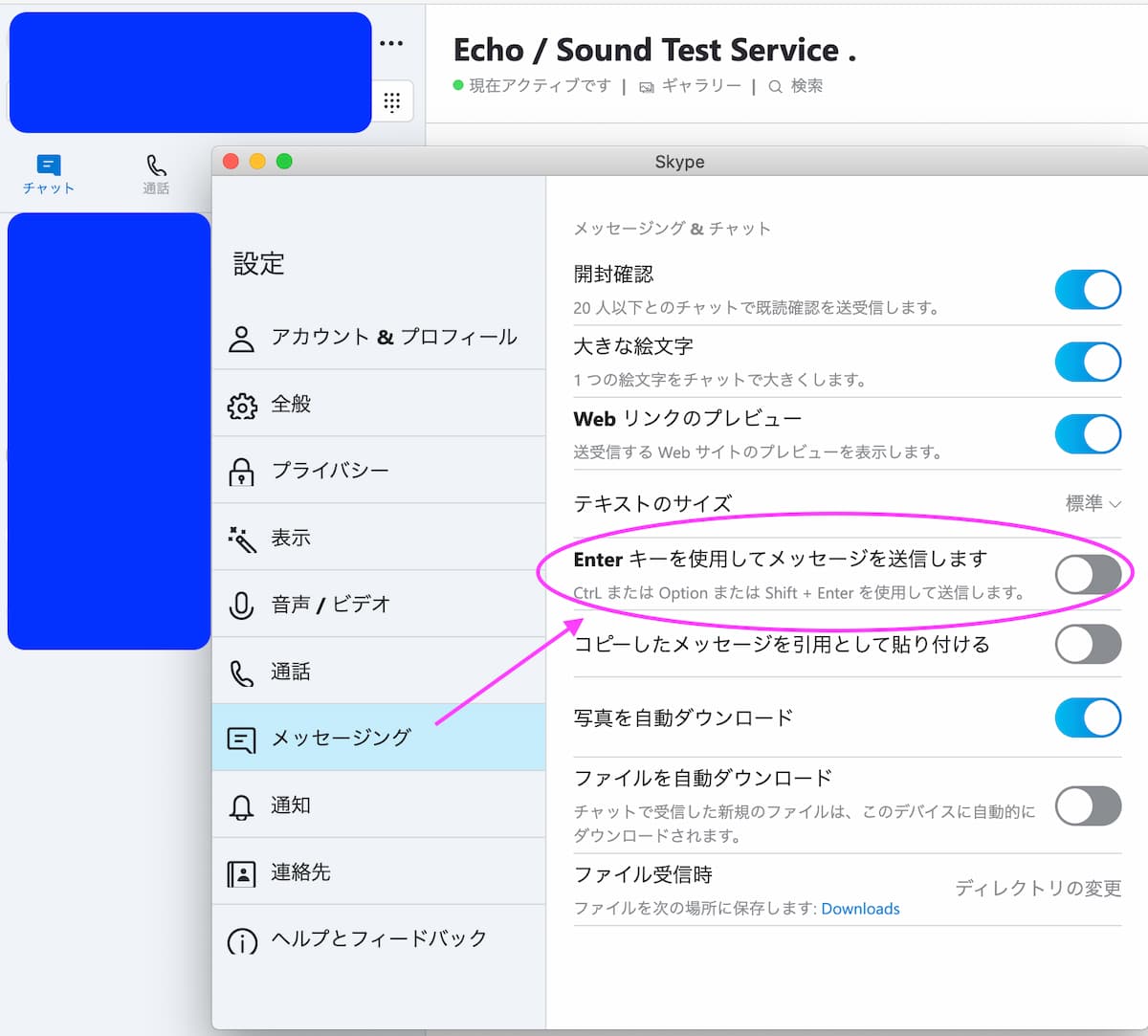Click the search magnifier icon in header

click(776, 87)
